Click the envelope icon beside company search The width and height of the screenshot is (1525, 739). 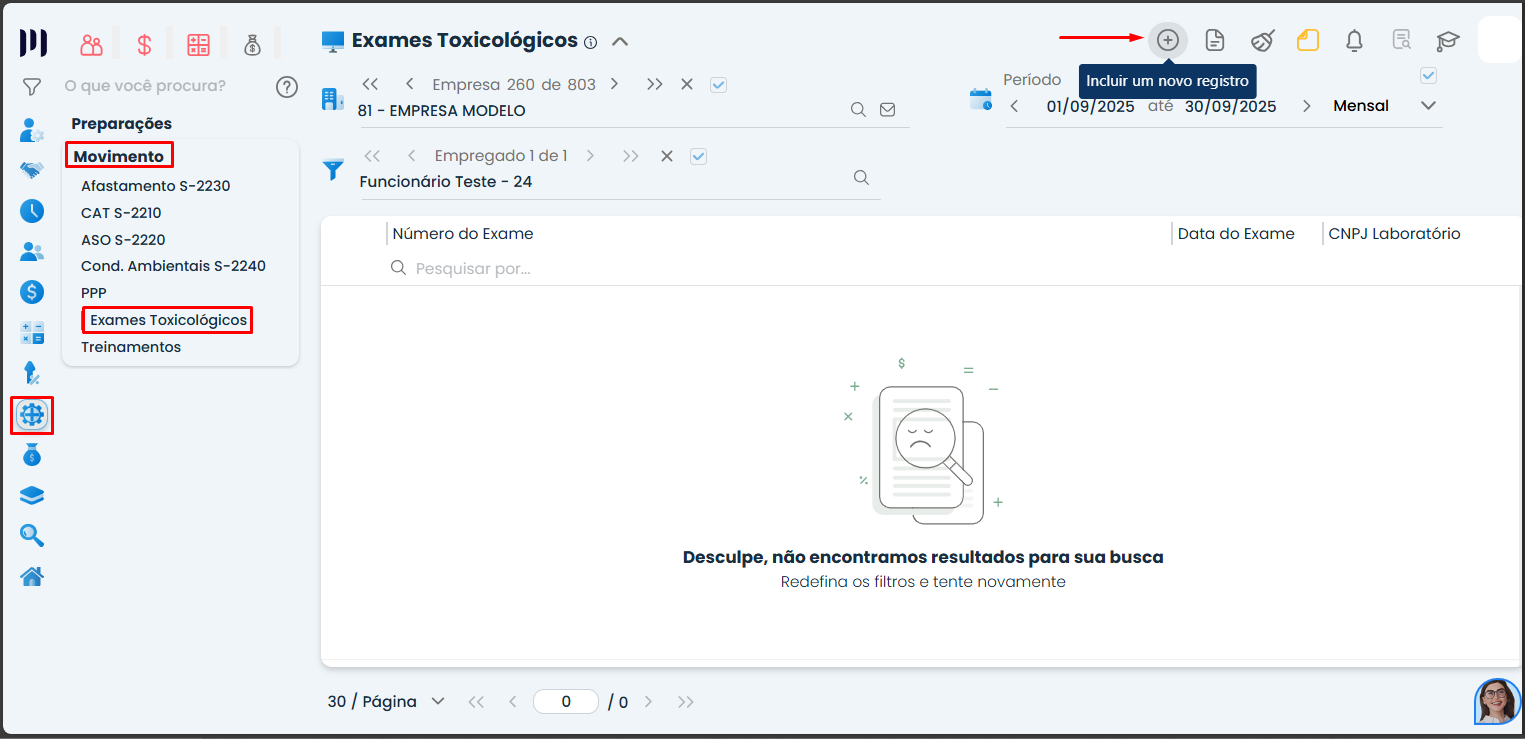pyautogui.click(x=887, y=110)
